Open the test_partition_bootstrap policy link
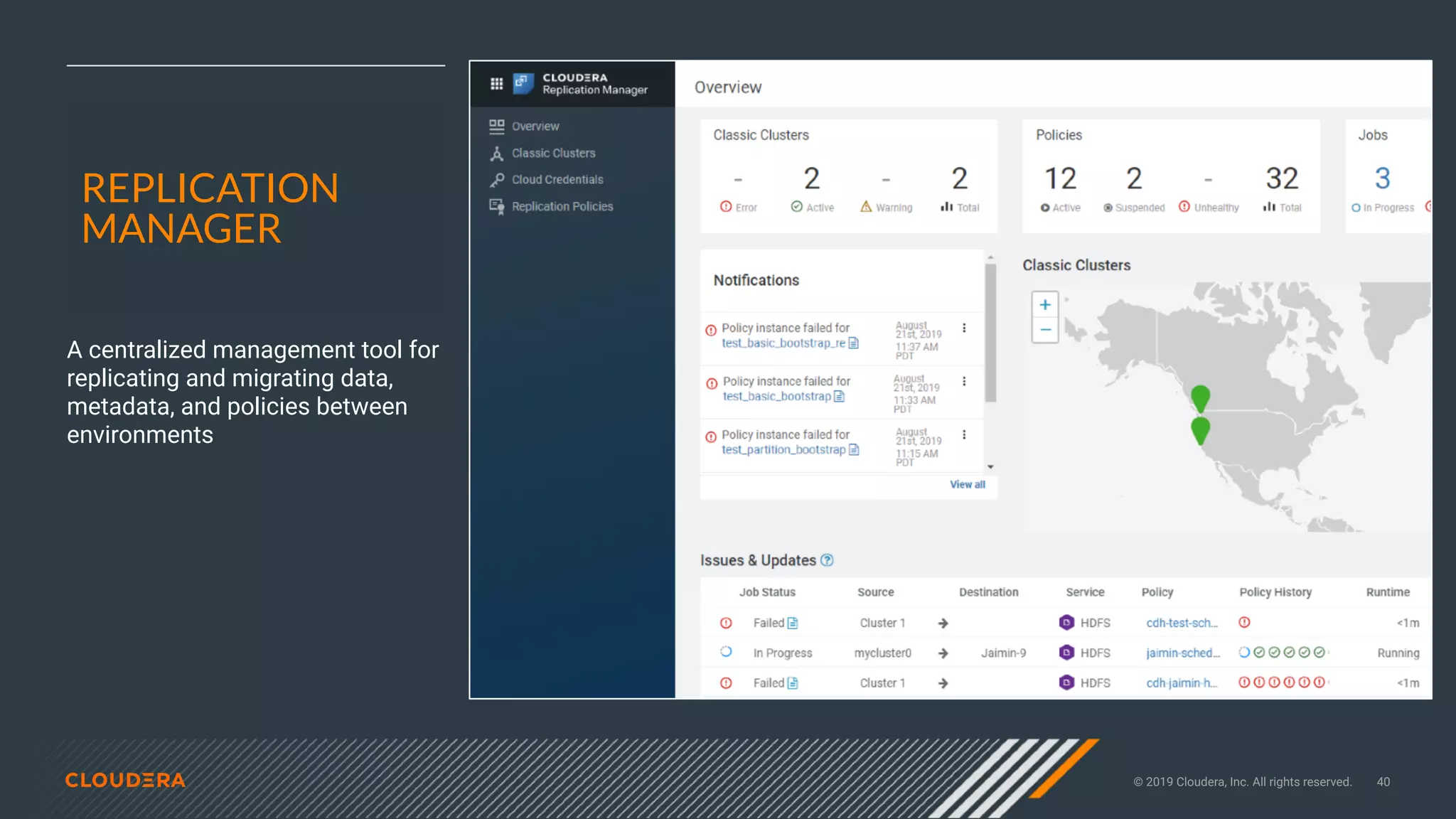The width and height of the screenshot is (1456, 819). click(783, 449)
